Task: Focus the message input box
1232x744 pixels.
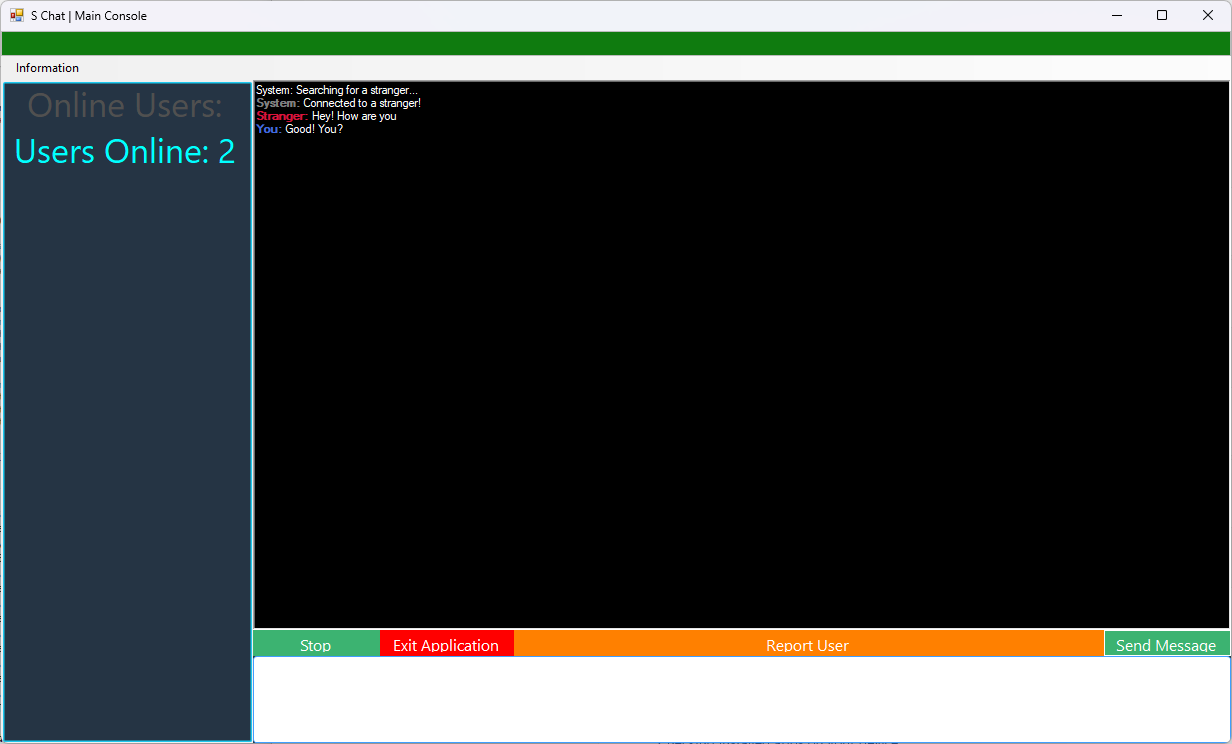Action: tap(742, 699)
